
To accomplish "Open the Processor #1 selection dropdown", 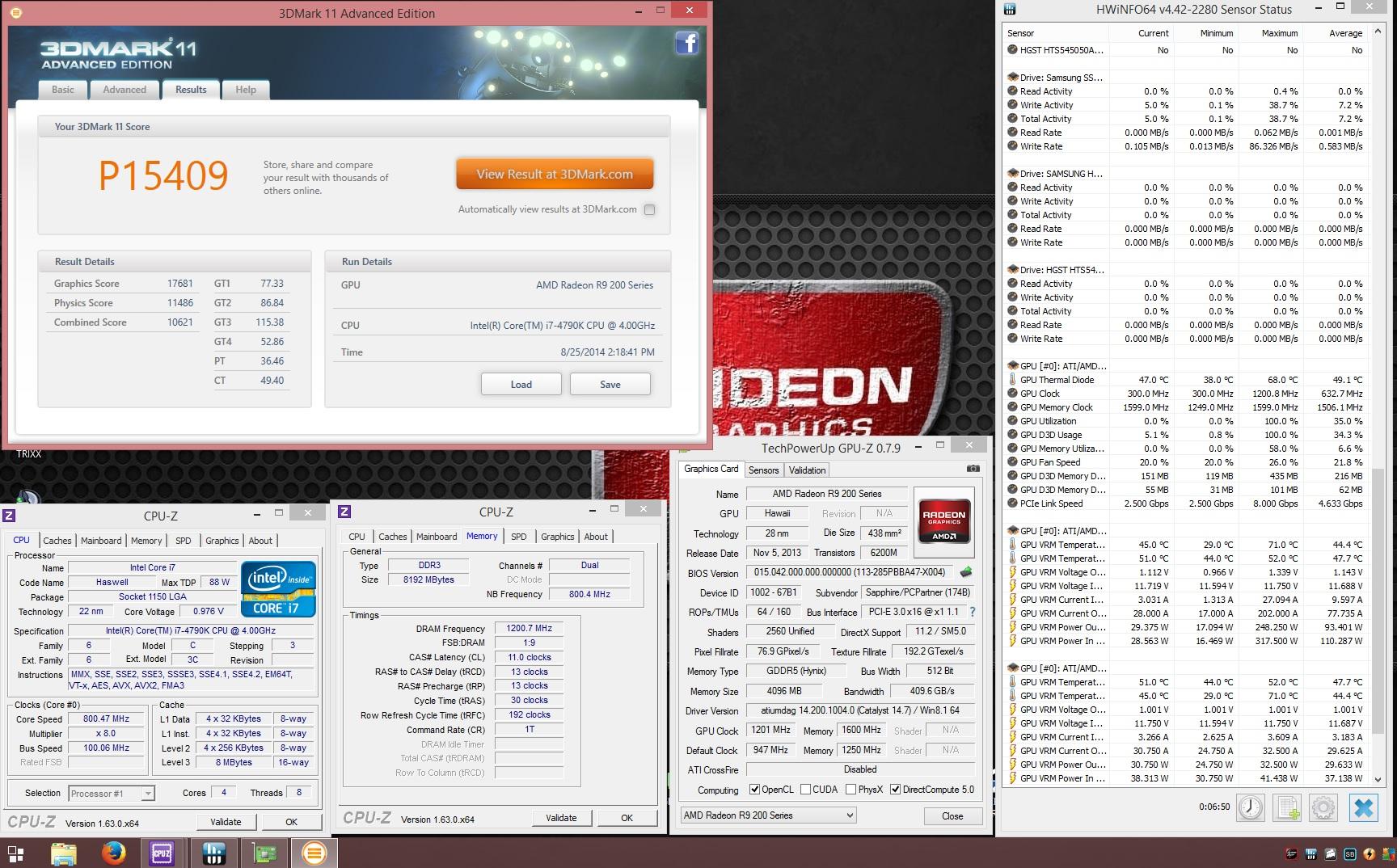I will click(x=112, y=794).
